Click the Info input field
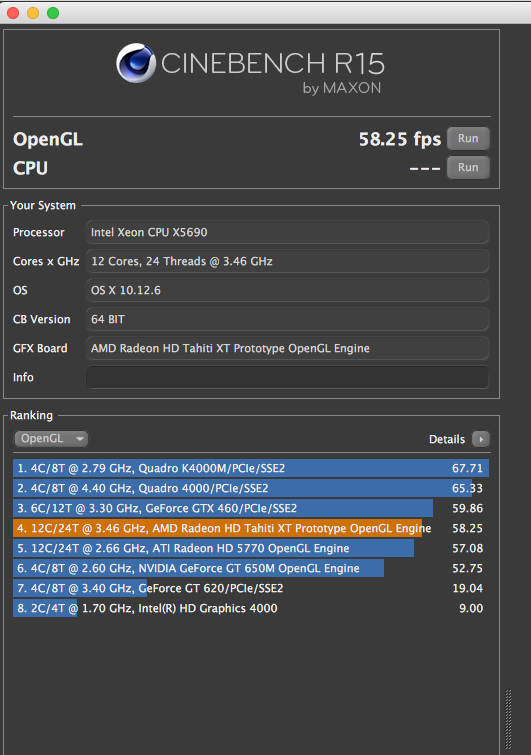Screen dimensions: 531x755 click(x=287, y=377)
